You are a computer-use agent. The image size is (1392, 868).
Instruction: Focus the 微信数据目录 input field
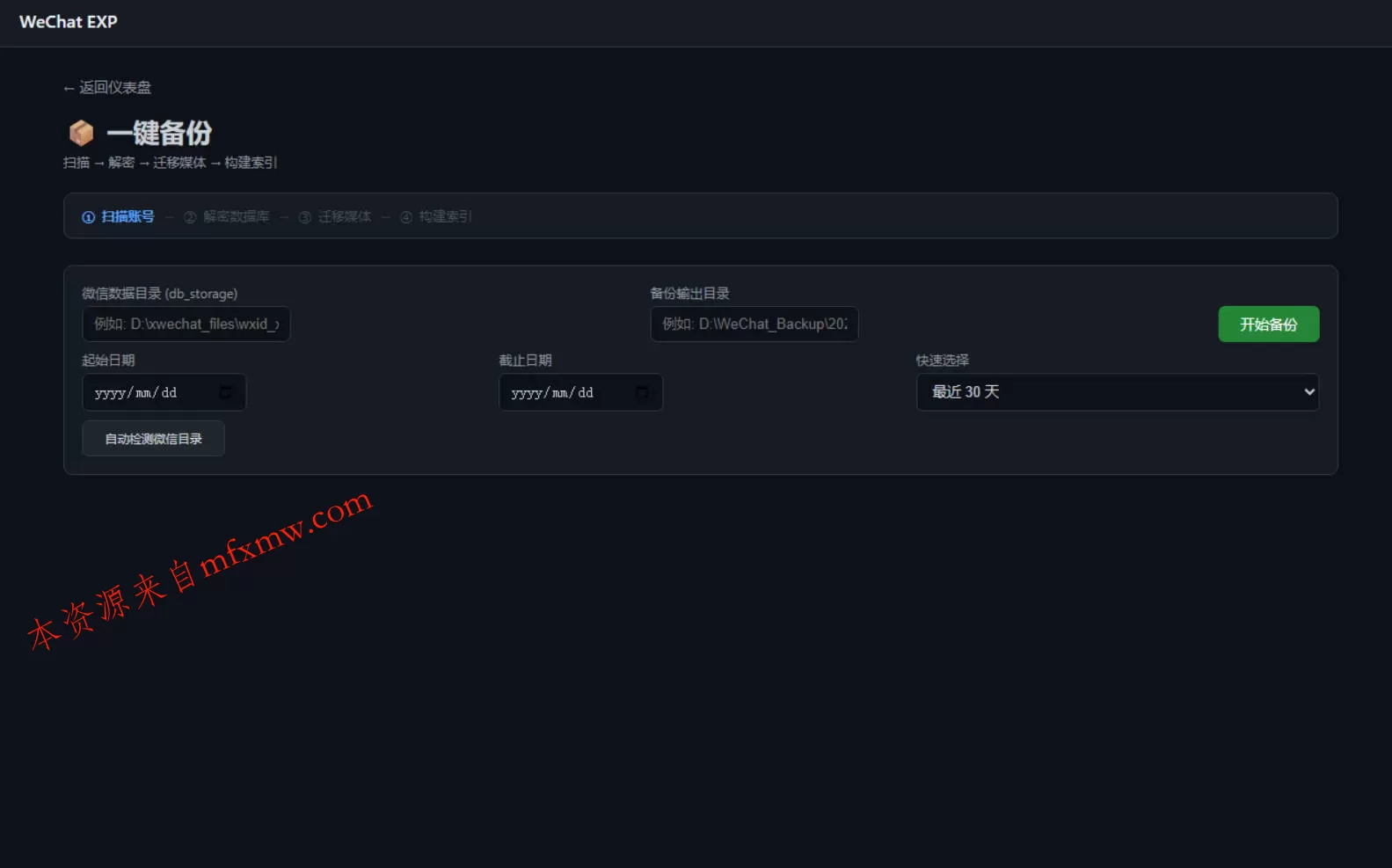(x=186, y=324)
